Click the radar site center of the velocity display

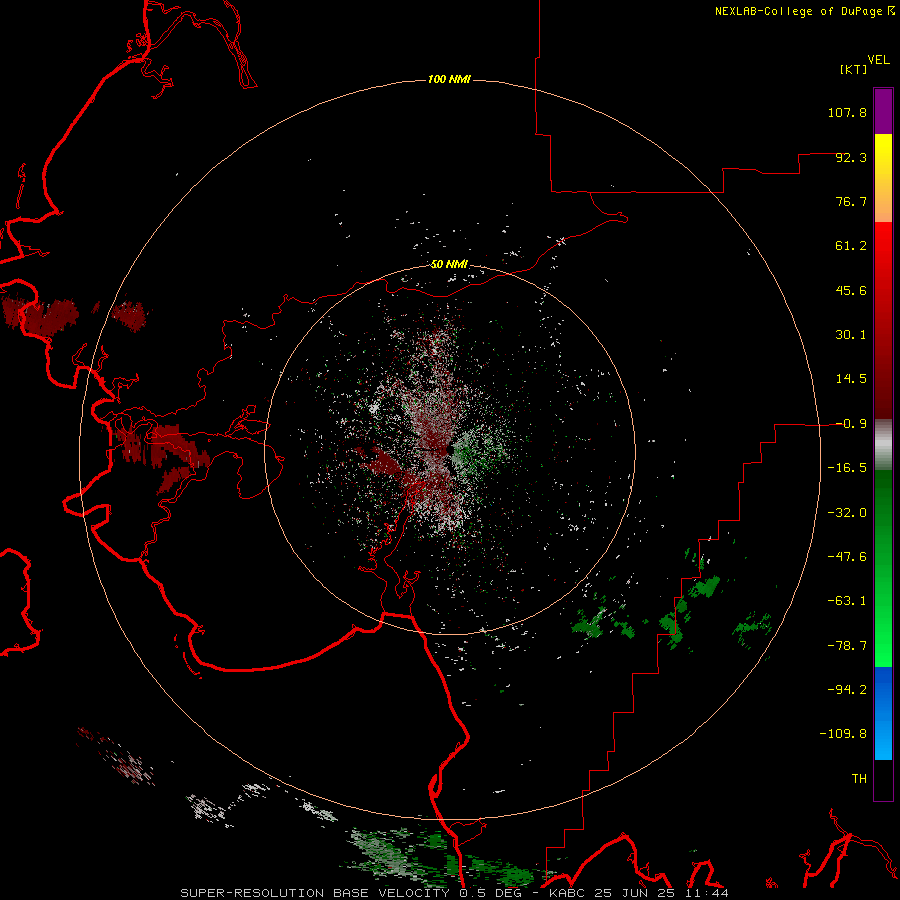pos(450,449)
